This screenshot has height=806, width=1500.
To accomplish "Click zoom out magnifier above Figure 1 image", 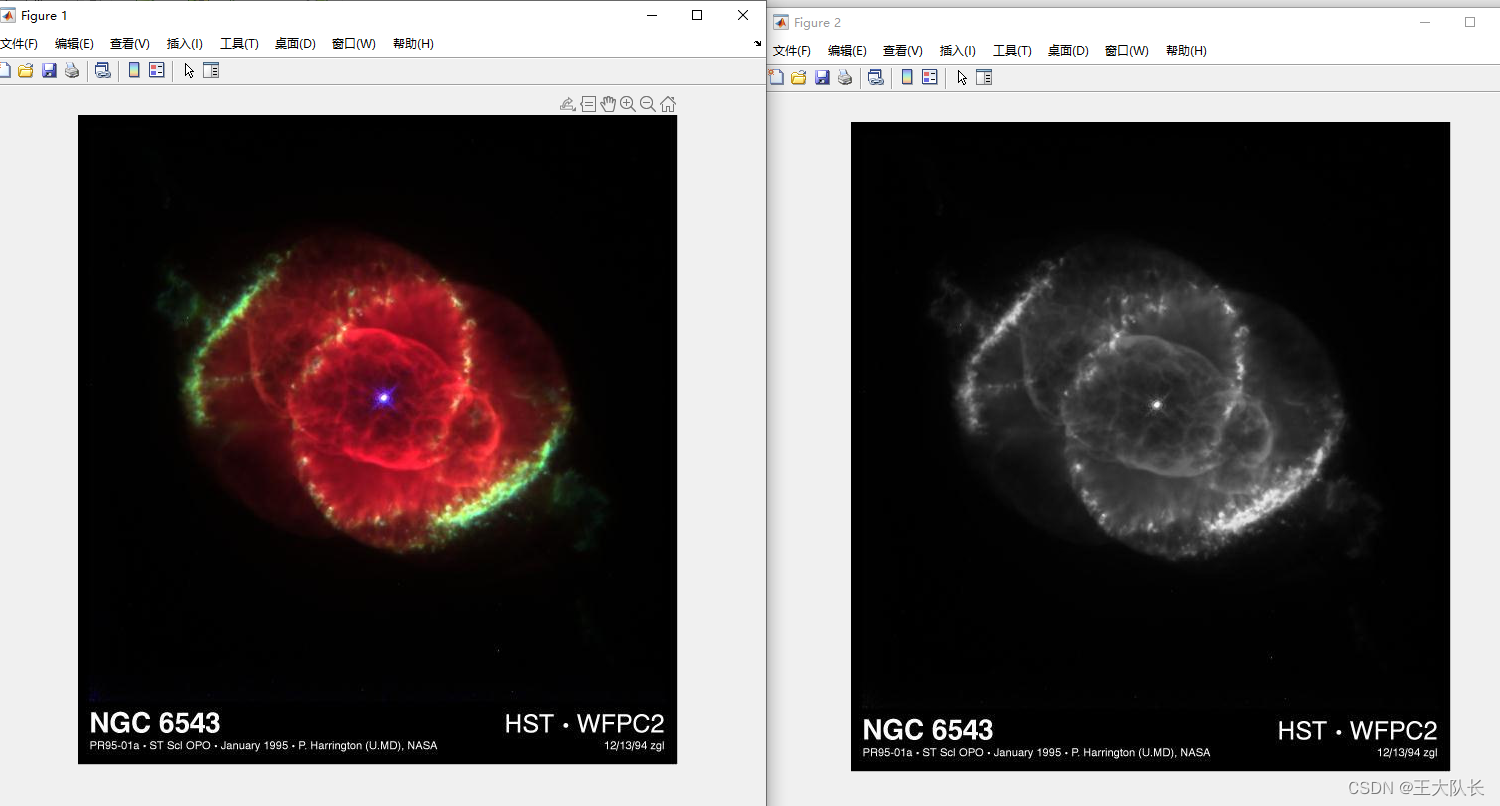I will [x=648, y=104].
